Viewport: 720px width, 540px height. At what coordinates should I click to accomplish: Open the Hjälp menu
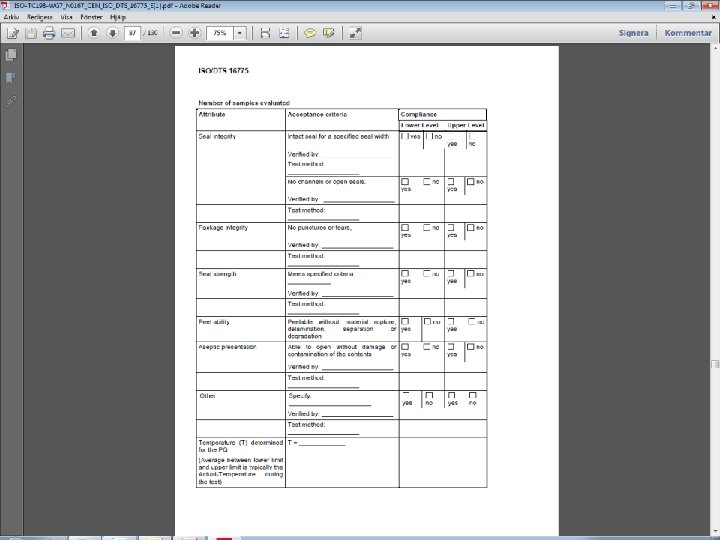coord(118,17)
